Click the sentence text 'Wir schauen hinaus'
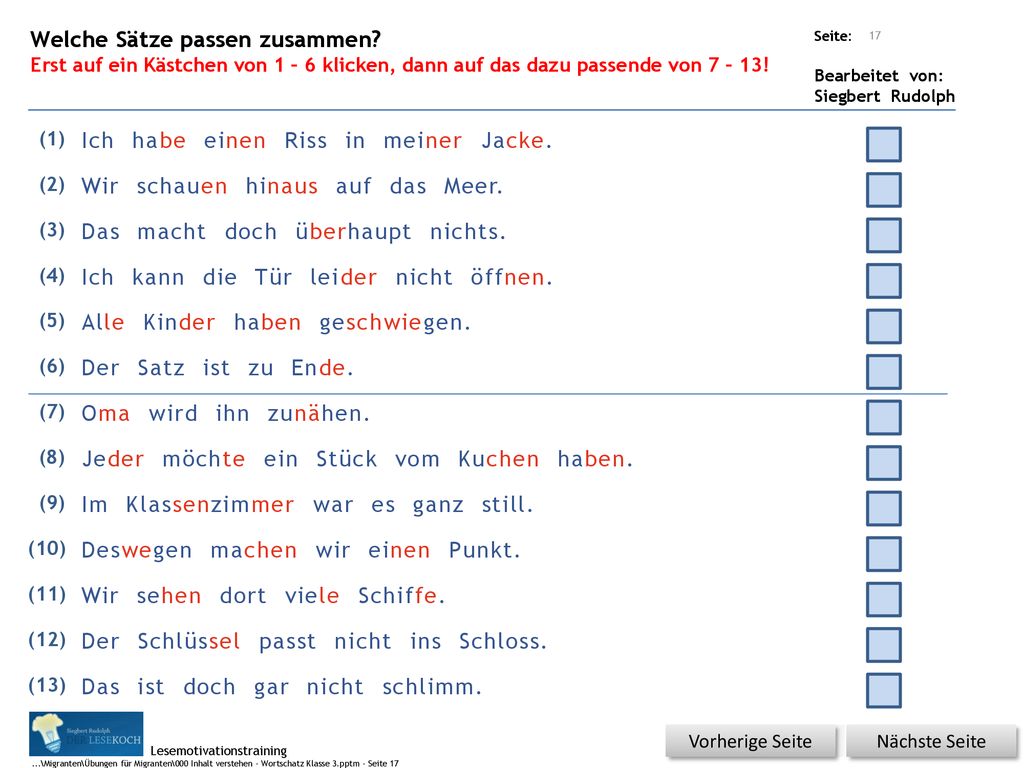Screen dimensions: 1024x768 coord(199,187)
